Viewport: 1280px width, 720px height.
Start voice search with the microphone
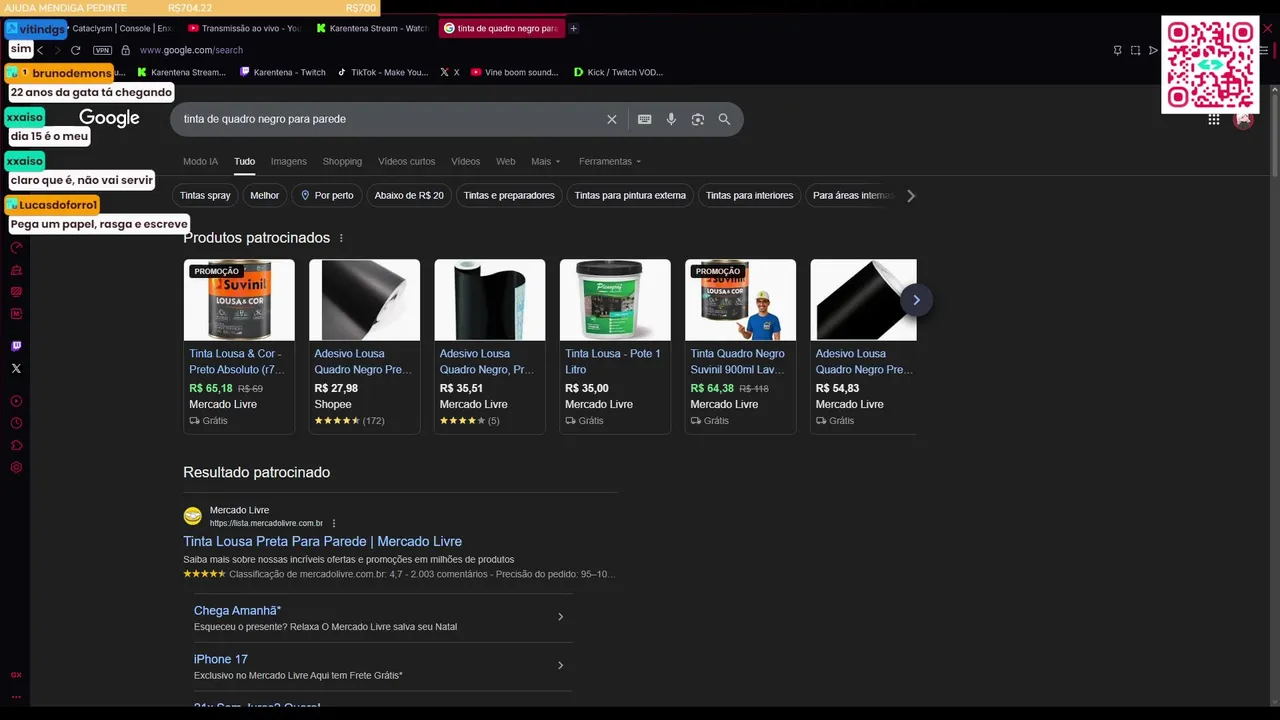pos(671,119)
